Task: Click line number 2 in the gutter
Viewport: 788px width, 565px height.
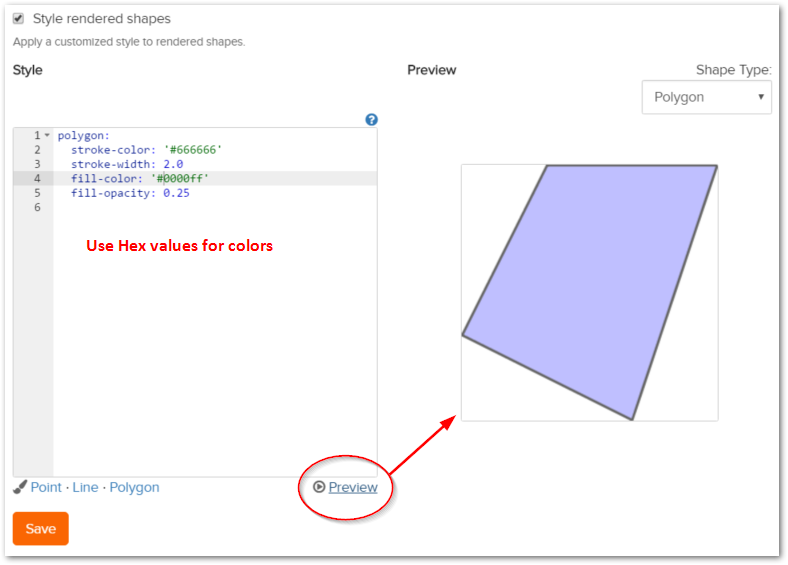Action: 37,150
